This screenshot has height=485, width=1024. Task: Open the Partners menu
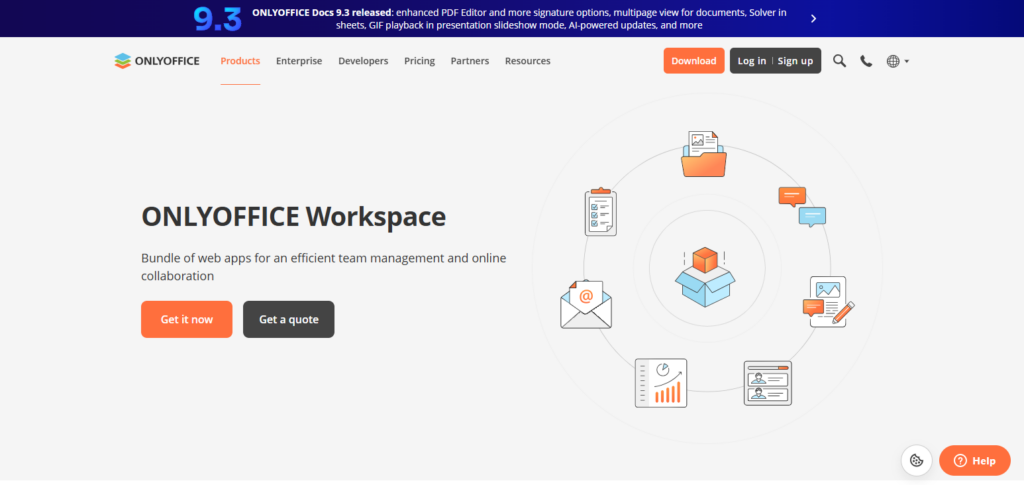click(470, 61)
